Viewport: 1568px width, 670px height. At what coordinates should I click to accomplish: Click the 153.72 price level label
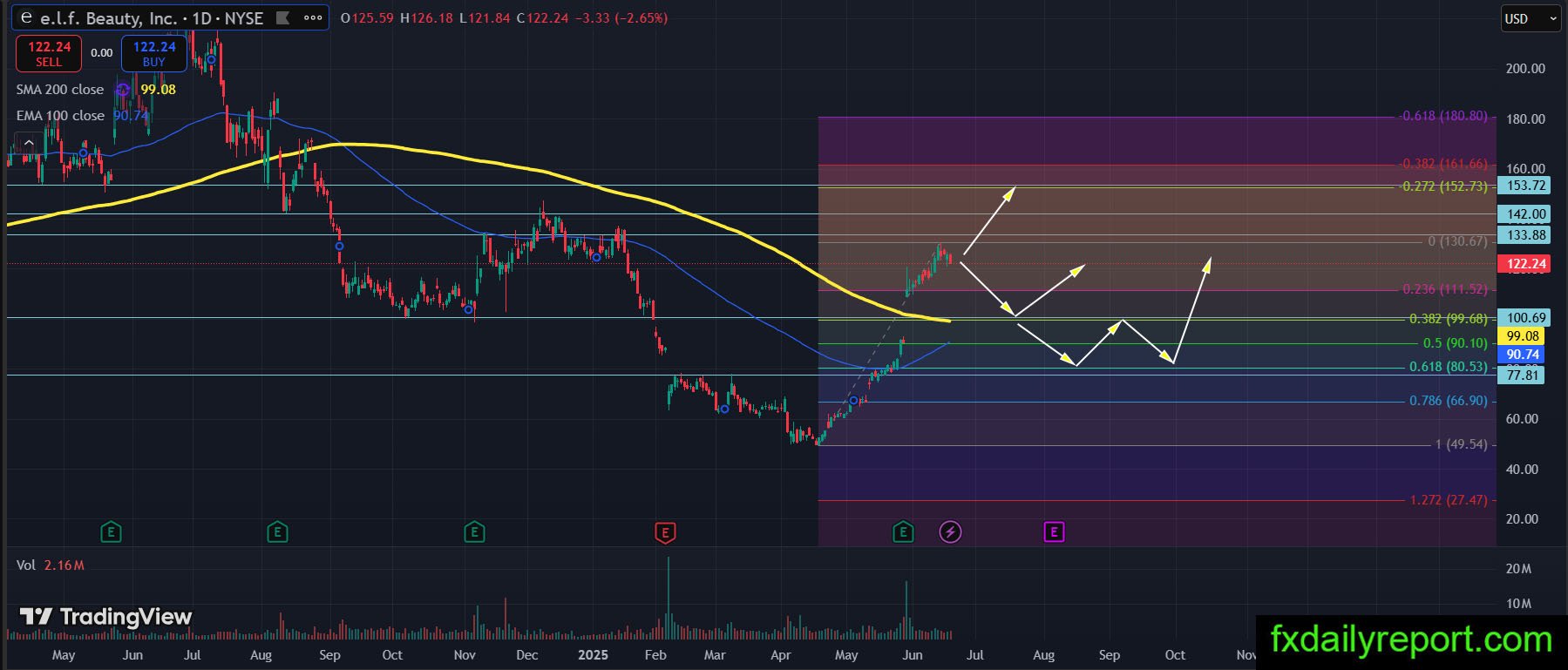[x=1524, y=186]
